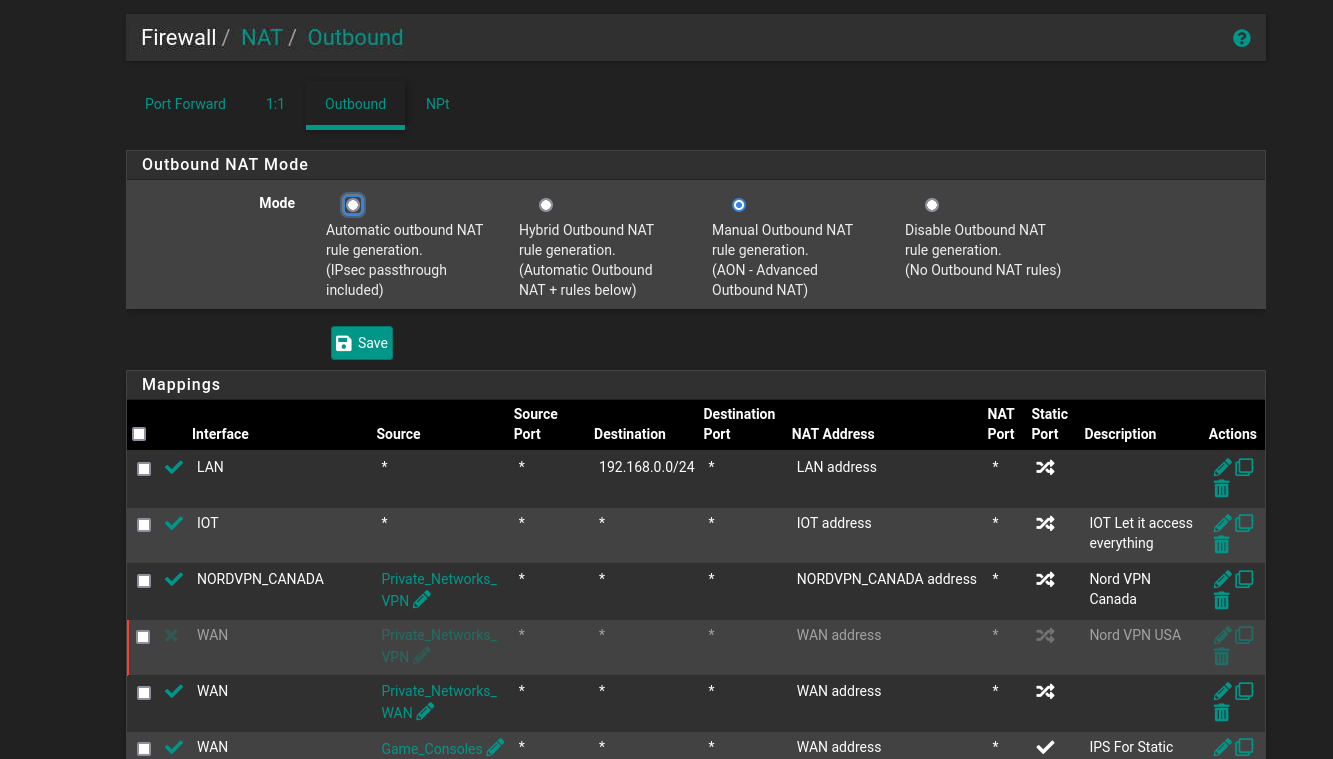Click the 'IOT address' NAT cell
This screenshot has height=759, width=1333.
click(x=834, y=523)
